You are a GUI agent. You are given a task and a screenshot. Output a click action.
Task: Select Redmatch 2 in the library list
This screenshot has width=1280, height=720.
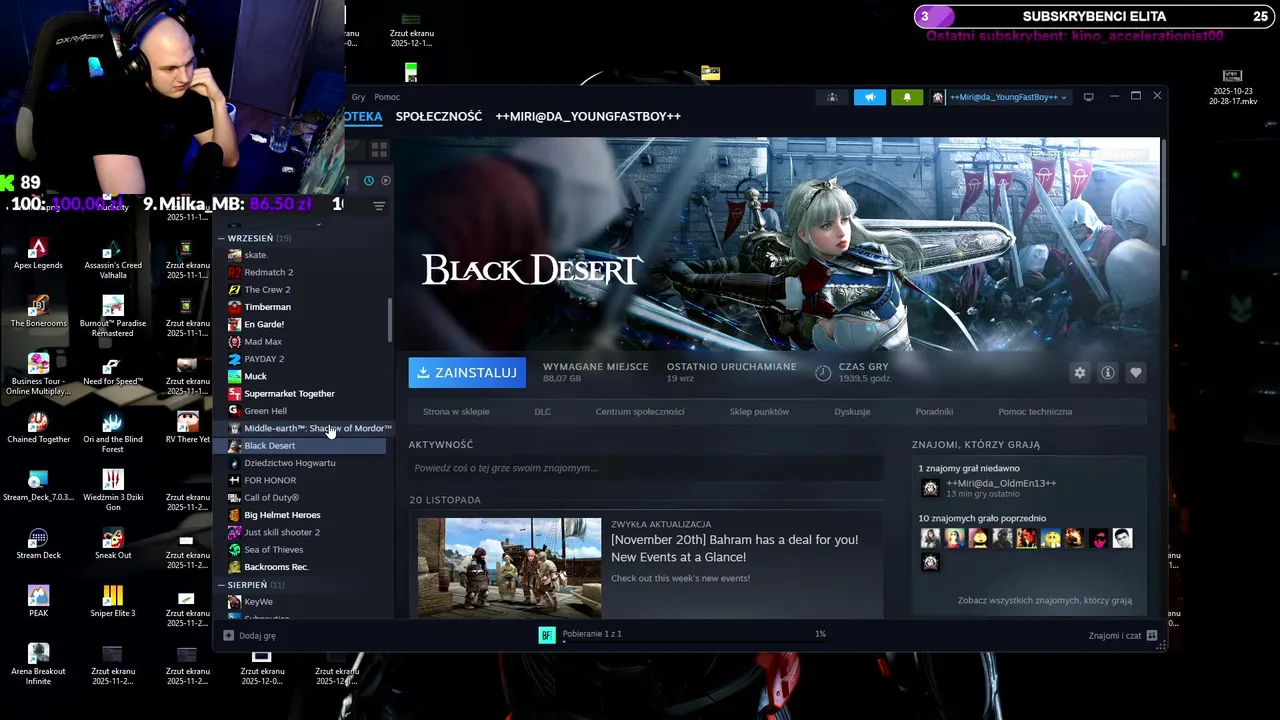[268, 272]
